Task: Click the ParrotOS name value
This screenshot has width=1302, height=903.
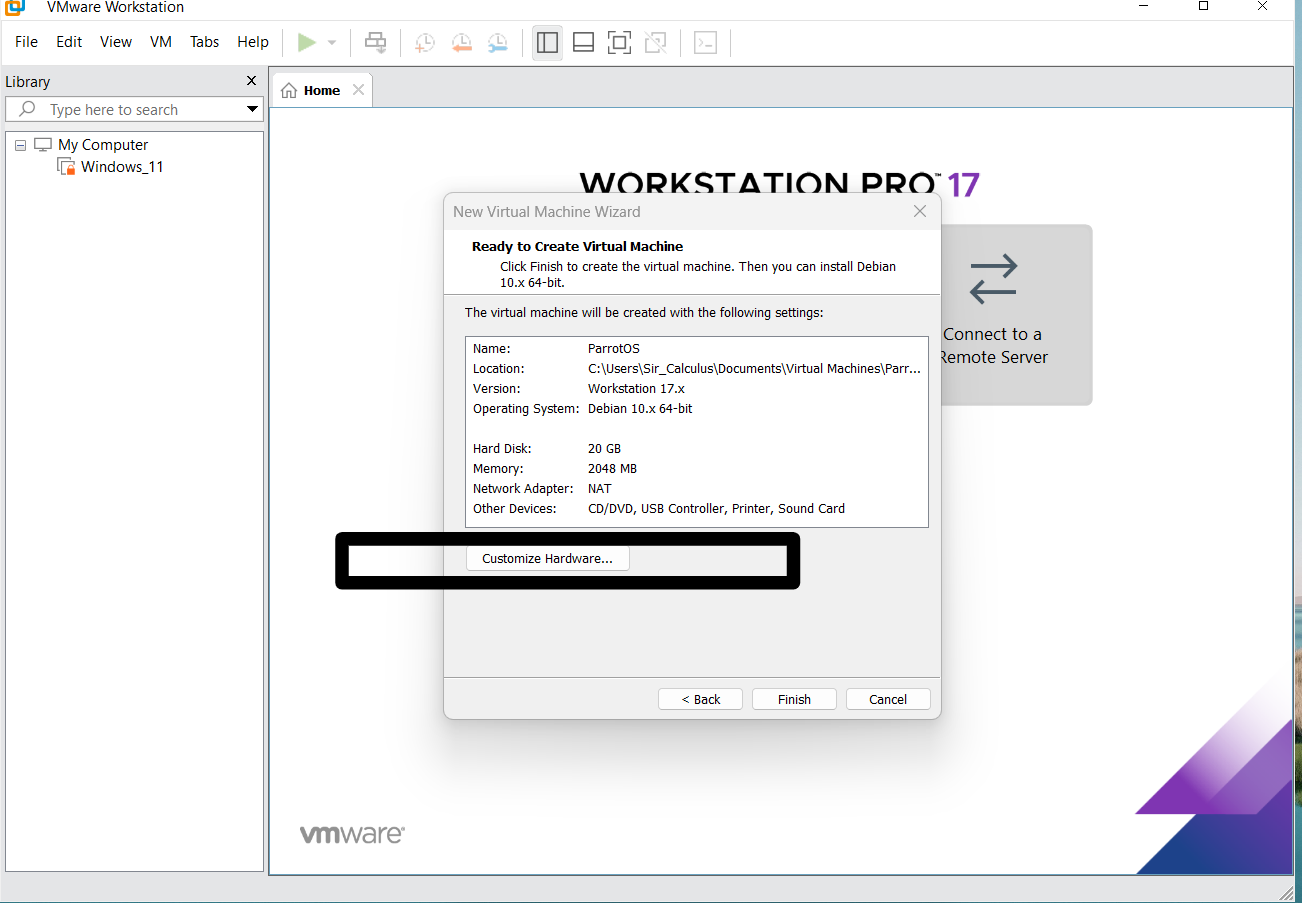Action: pyautogui.click(x=614, y=348)
